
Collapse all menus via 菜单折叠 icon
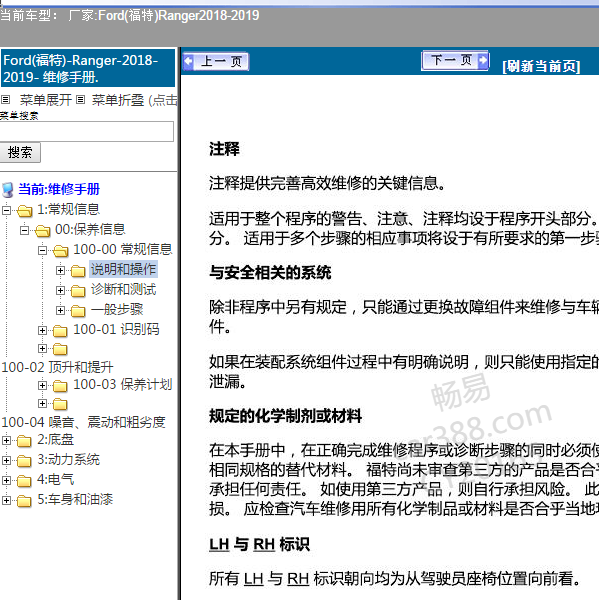pos(80,100)
